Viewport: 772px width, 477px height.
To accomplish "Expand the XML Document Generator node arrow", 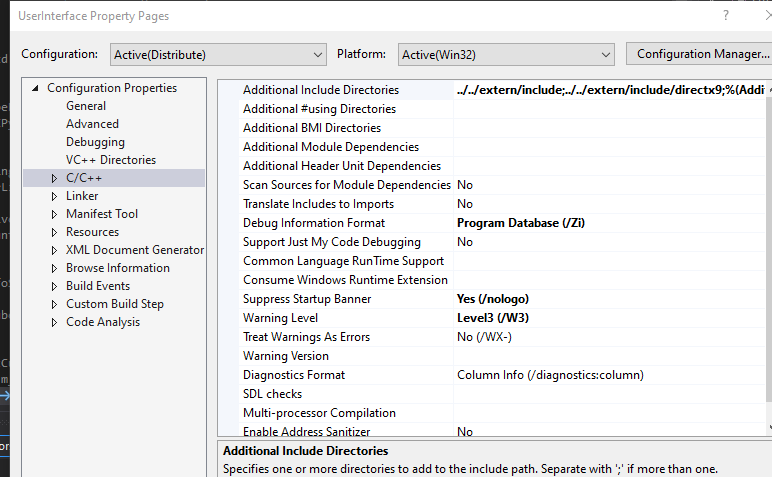I will point(54,250).
